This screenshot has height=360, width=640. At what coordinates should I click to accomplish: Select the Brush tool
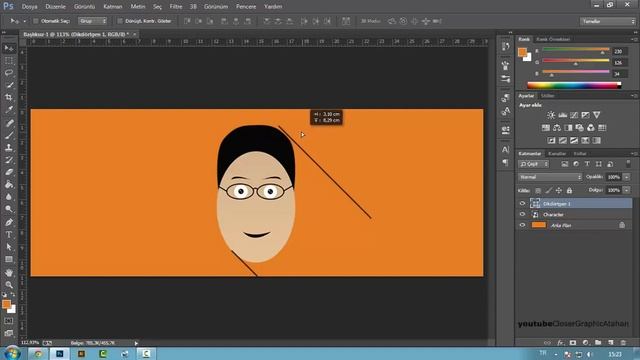point(9,135)
